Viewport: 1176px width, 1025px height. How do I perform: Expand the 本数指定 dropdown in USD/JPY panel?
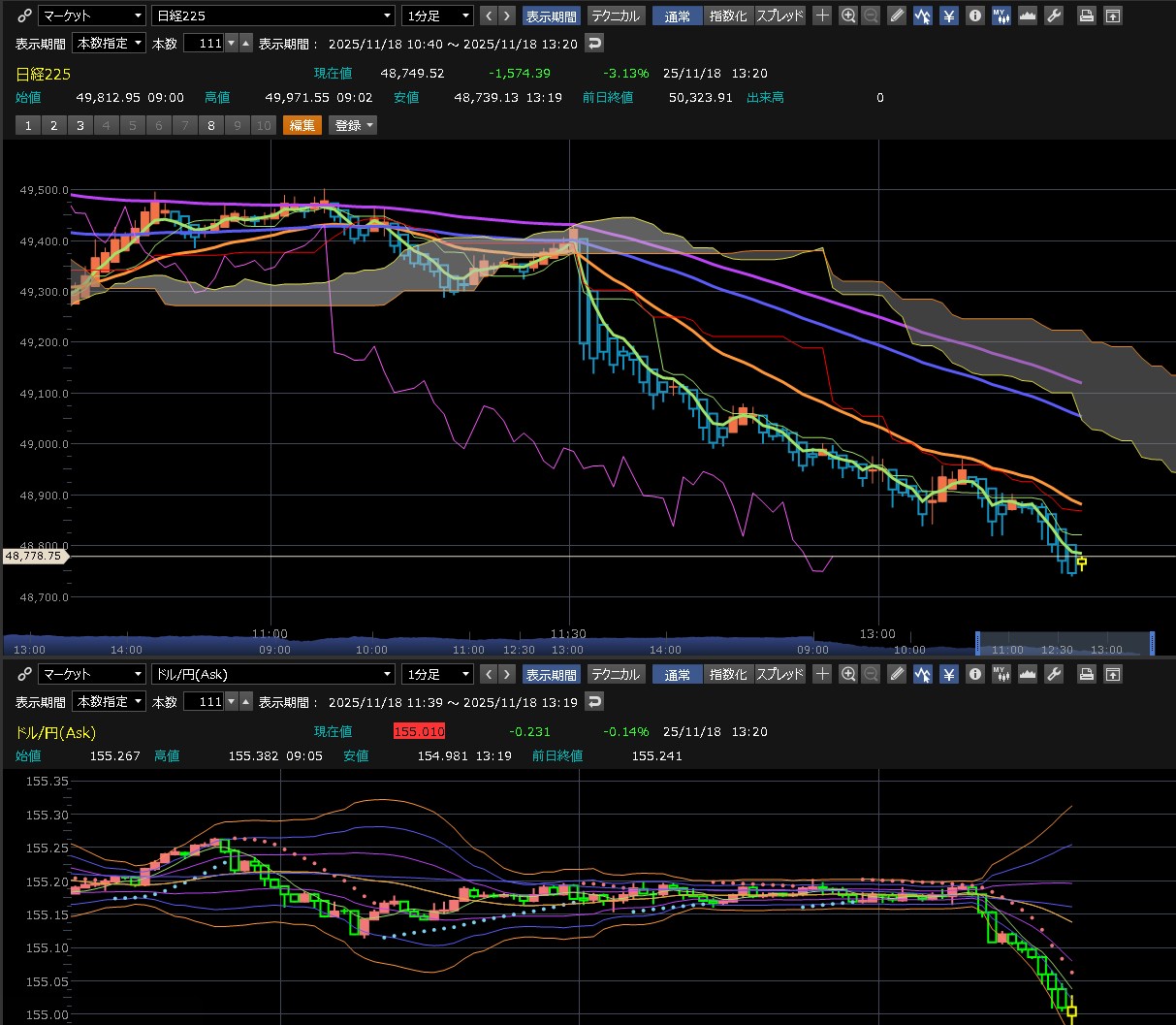(x=109, y=701)
